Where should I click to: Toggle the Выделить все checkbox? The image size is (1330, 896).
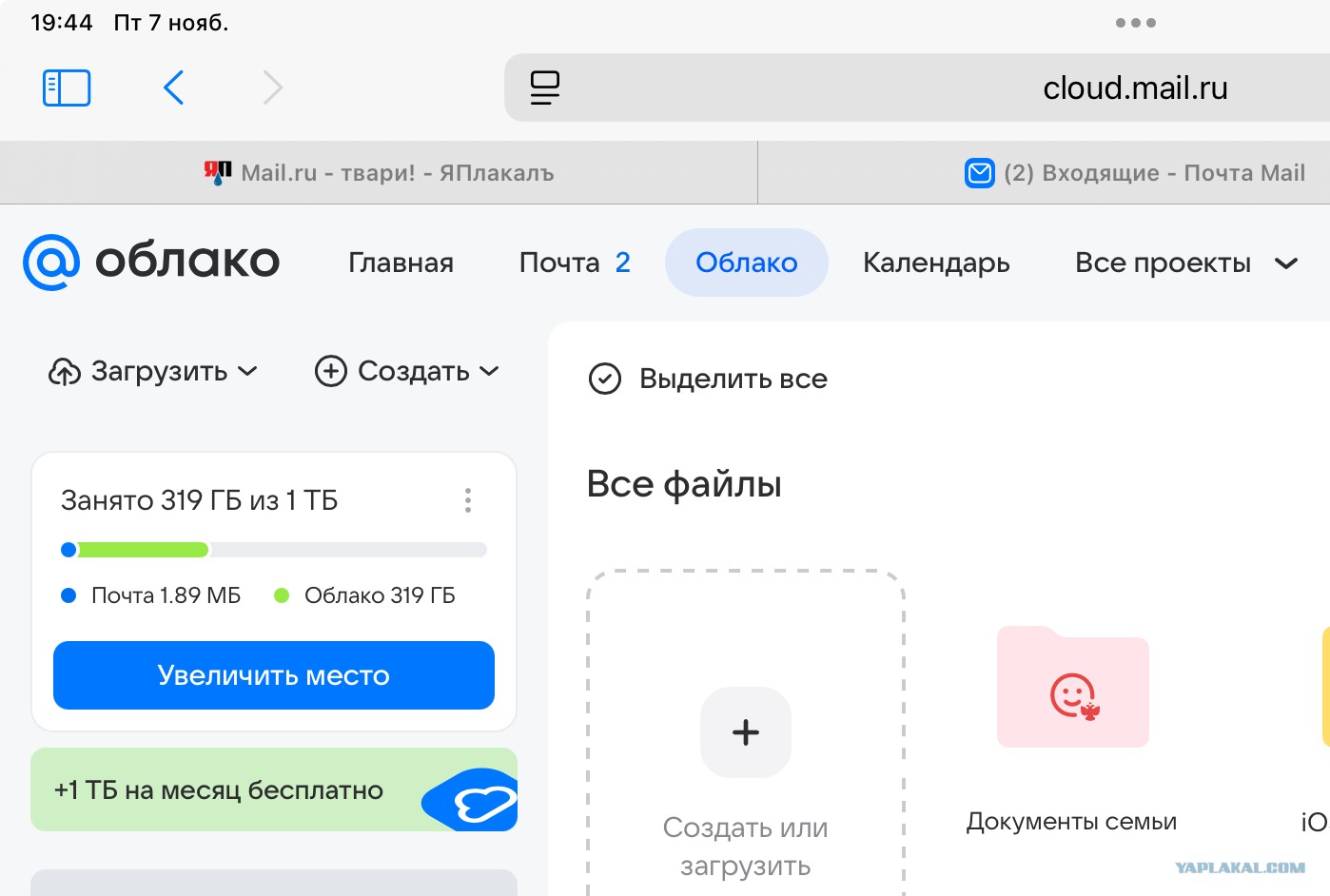tap(605, 379)
